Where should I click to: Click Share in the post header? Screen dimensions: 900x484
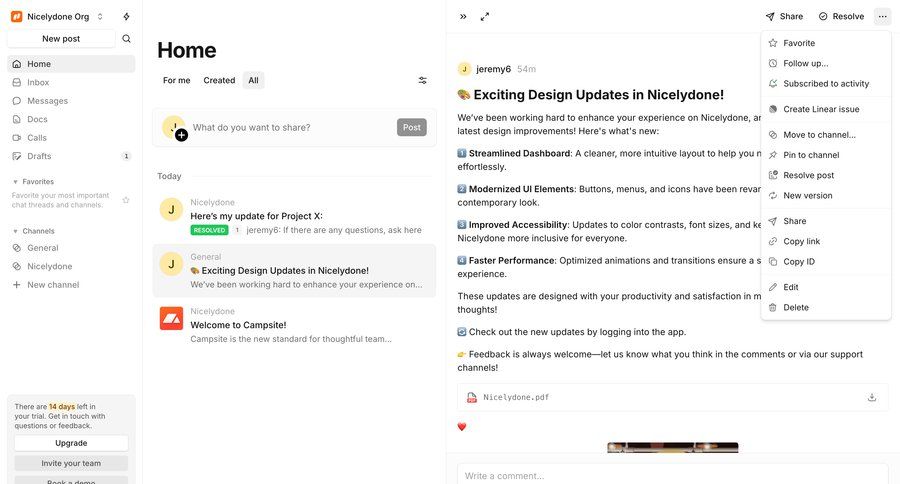coord(784,17)
